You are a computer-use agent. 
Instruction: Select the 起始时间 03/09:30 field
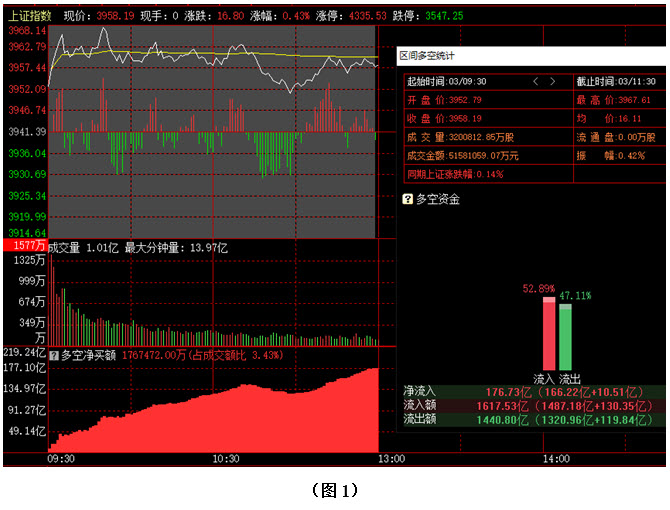click(447, 81)
